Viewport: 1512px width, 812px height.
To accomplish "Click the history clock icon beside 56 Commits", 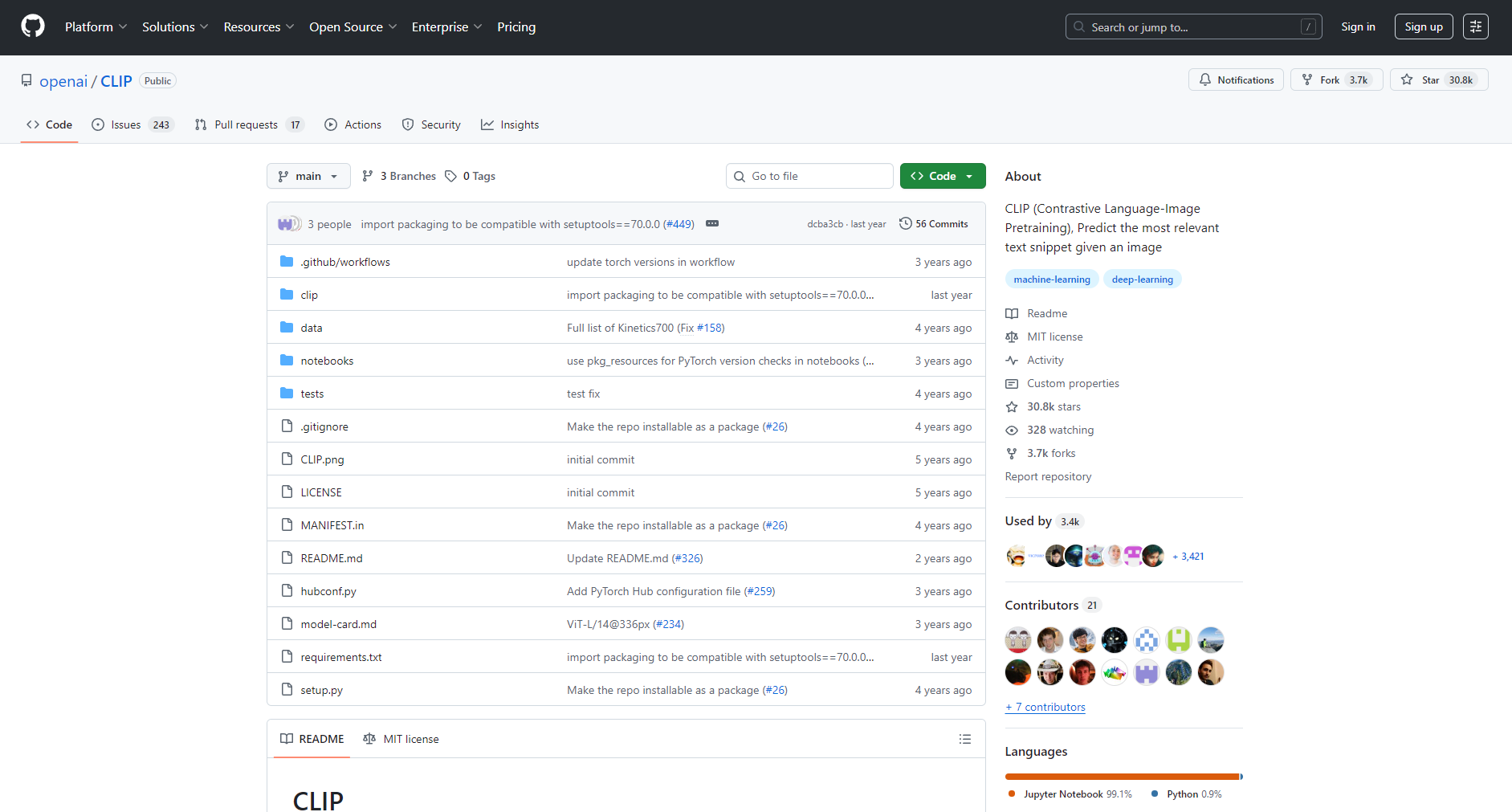I will 906,223.
